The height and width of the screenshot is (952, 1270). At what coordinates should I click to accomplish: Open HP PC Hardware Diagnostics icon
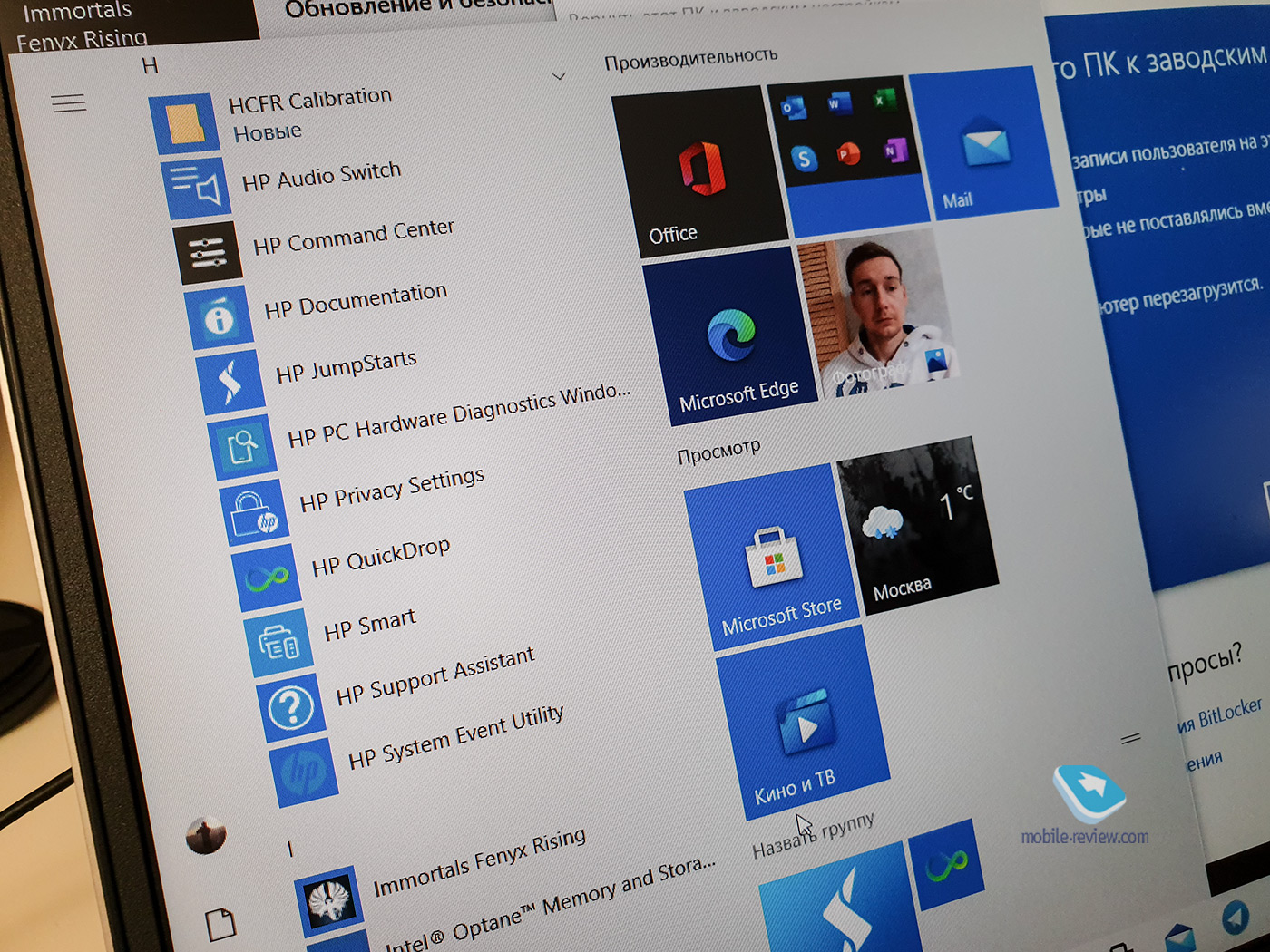point(242,447)
